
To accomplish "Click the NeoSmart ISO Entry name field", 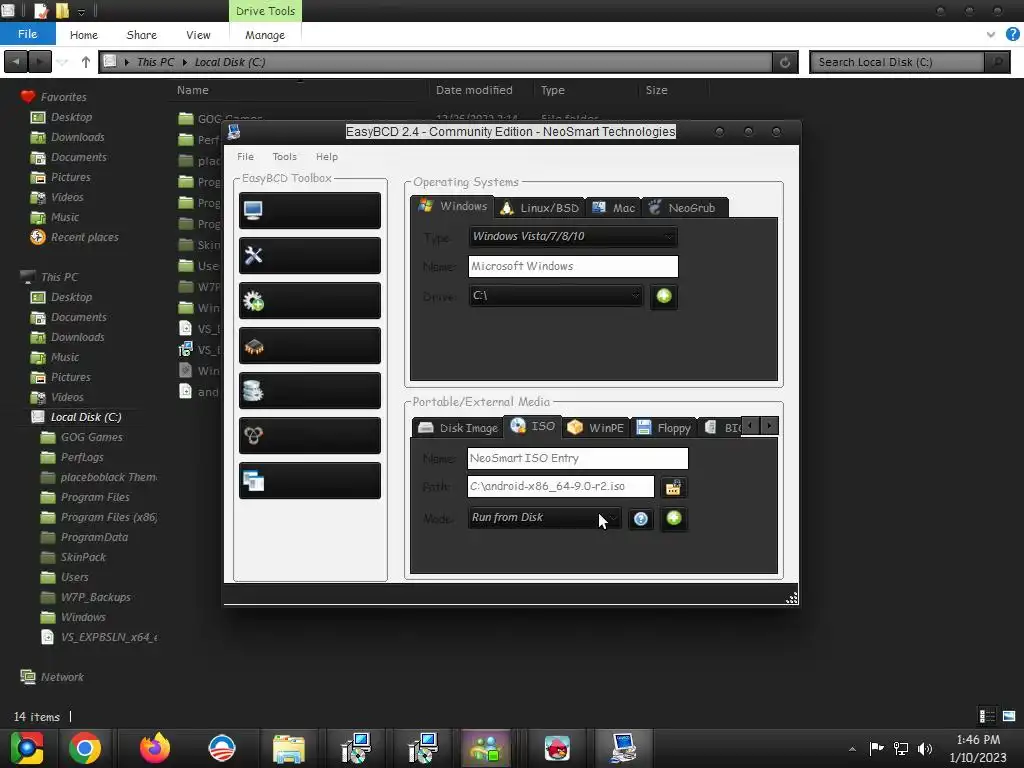I will [x=577, y=458].
